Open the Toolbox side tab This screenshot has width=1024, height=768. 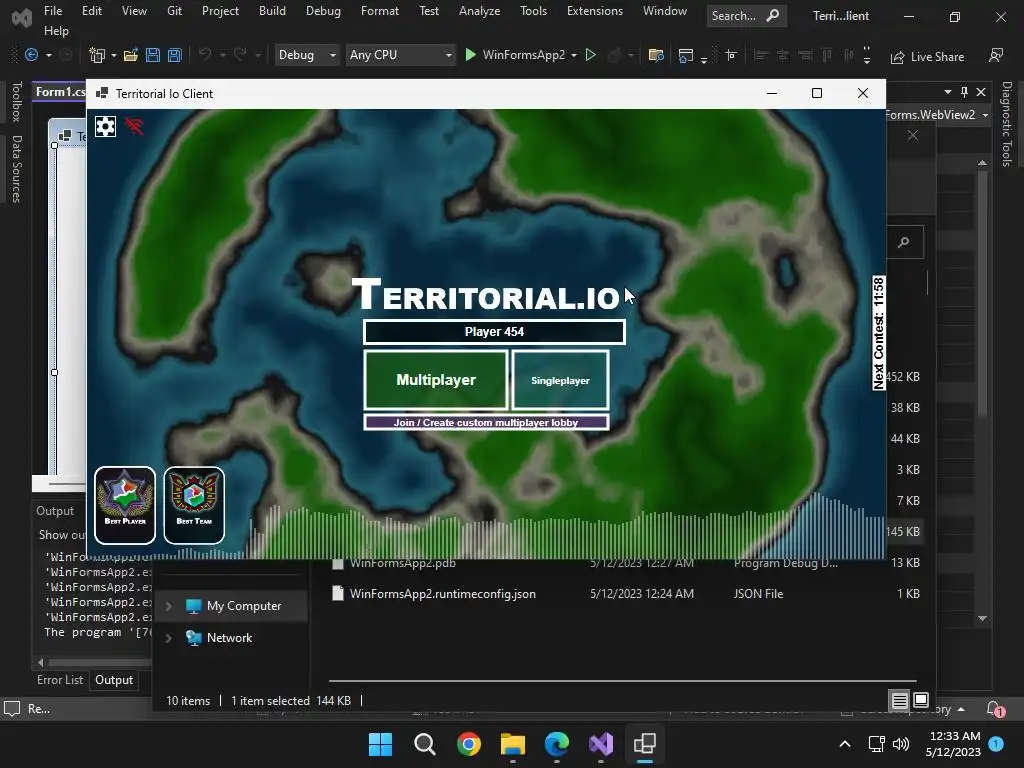[x=16, y=101]
